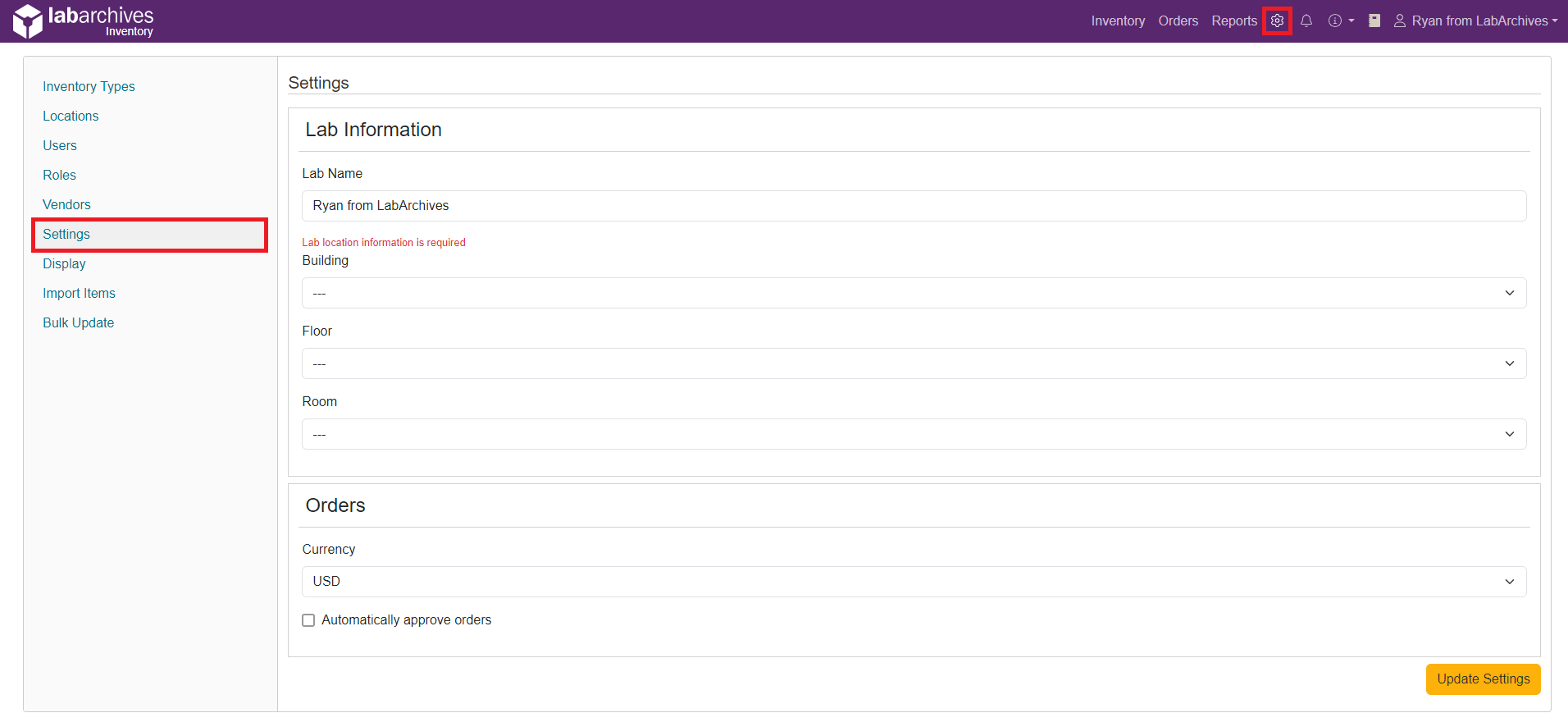Enable Automatically approve orders checkbox
This screenshot has width=1568, height=713.
click(308, 620)
